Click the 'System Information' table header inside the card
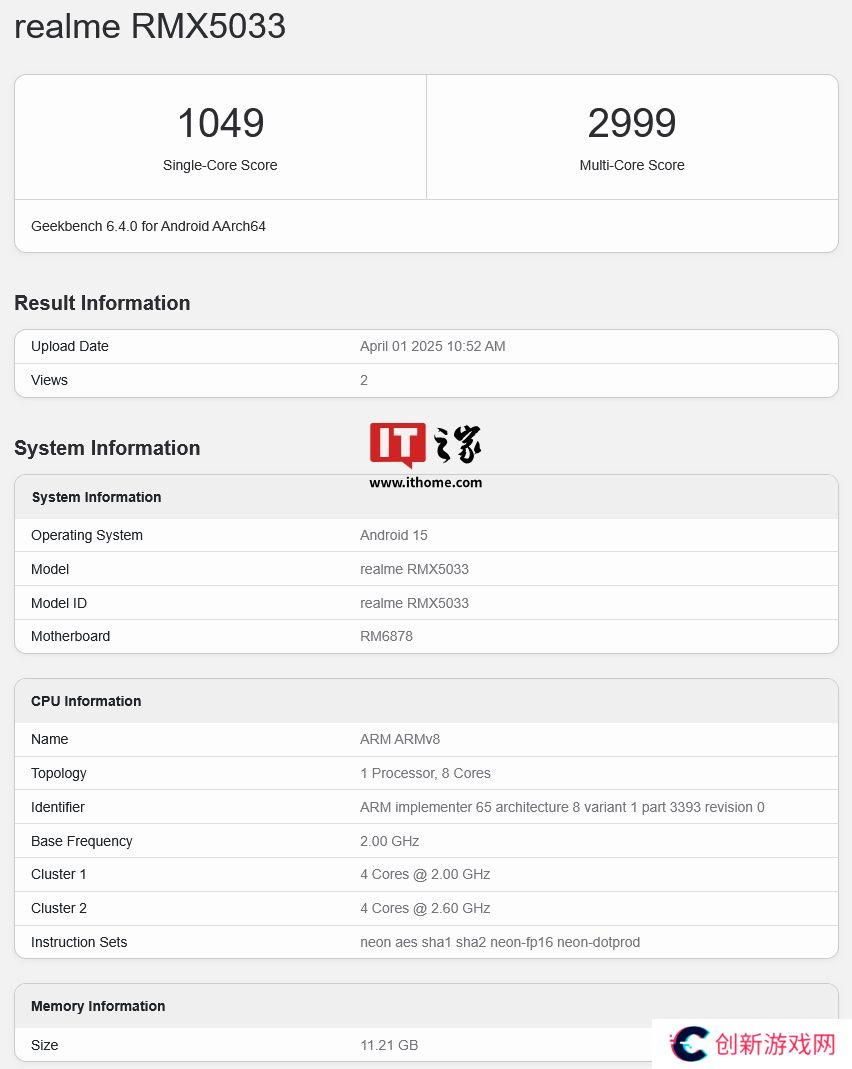852x1069 pixels. click(96, 497)
